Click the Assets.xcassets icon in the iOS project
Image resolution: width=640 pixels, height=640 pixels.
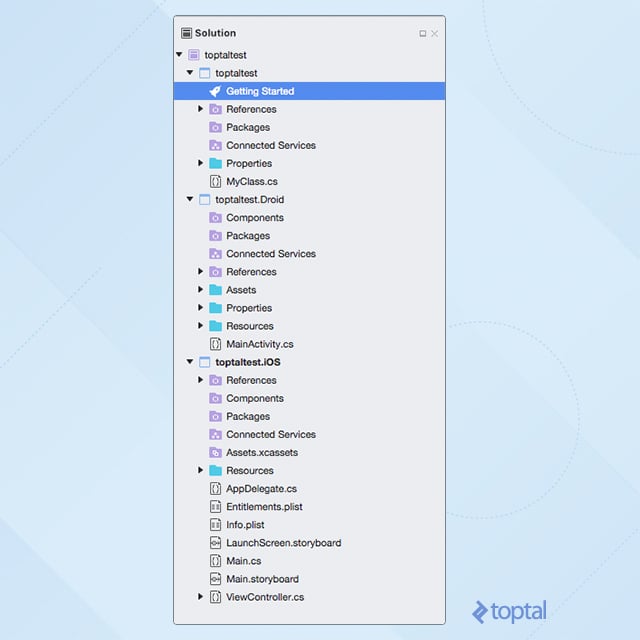coord(215,452)
